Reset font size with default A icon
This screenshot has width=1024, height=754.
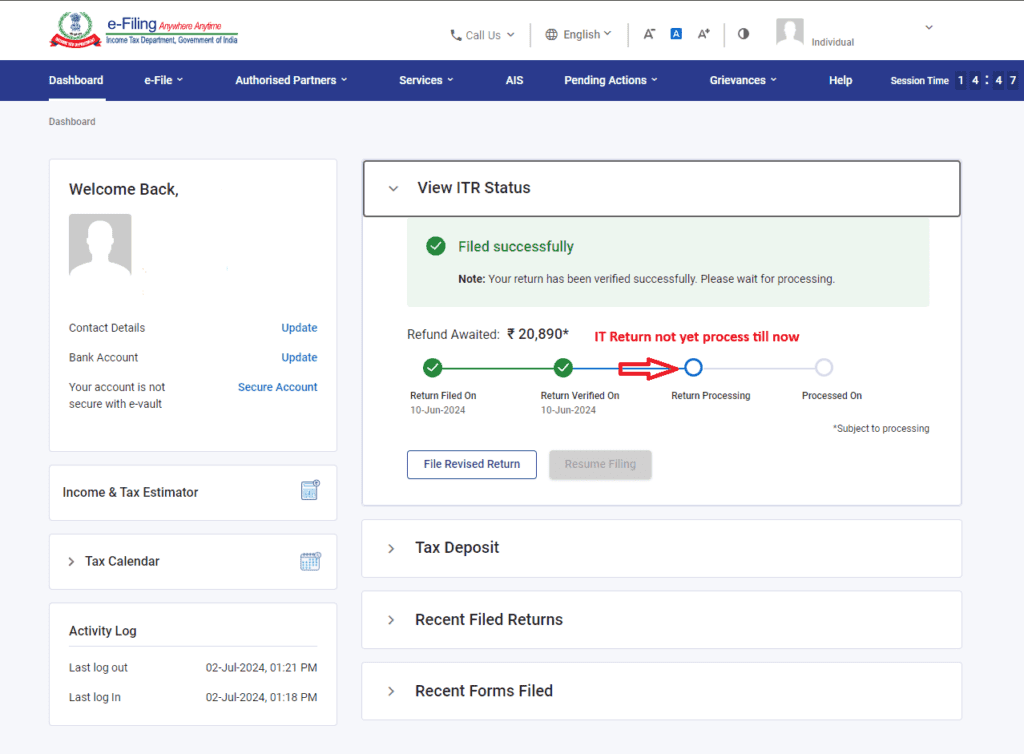coord(676,34)
